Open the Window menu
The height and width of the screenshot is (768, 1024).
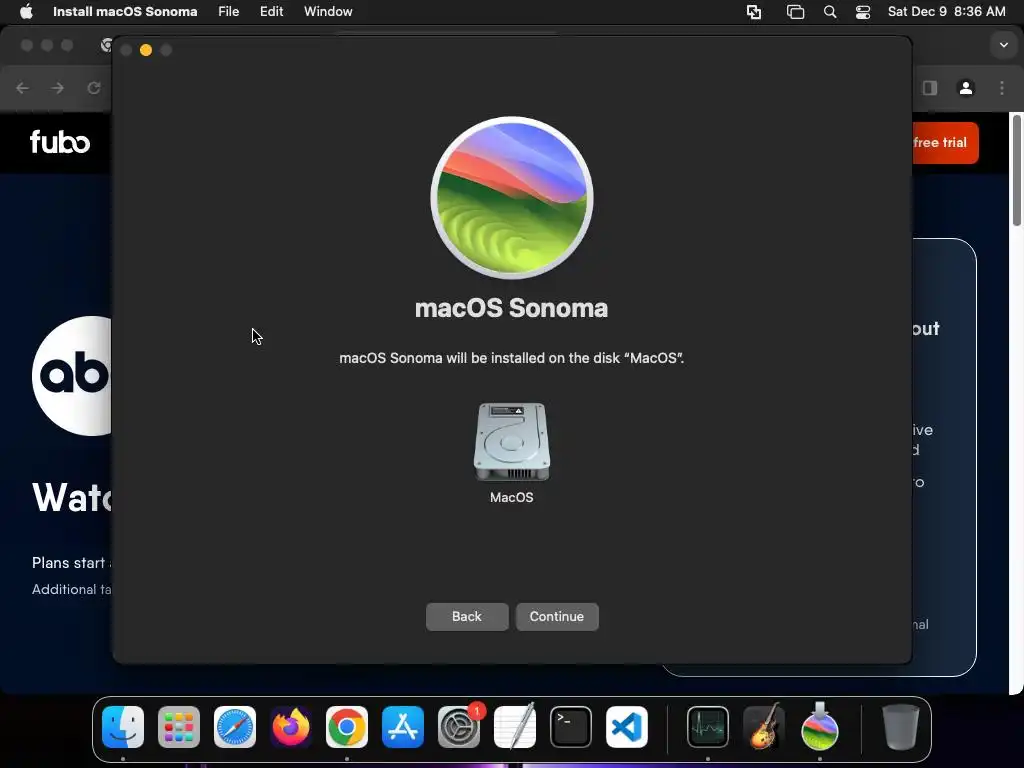[x=328, y=11]
